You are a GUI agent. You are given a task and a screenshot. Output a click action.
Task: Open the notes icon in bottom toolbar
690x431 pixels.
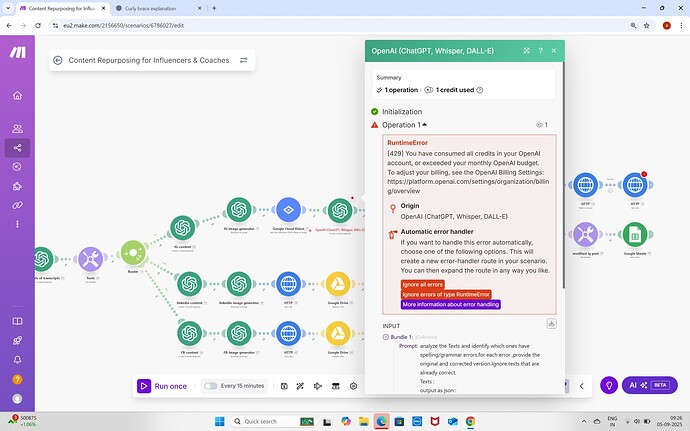coord(335,386)
